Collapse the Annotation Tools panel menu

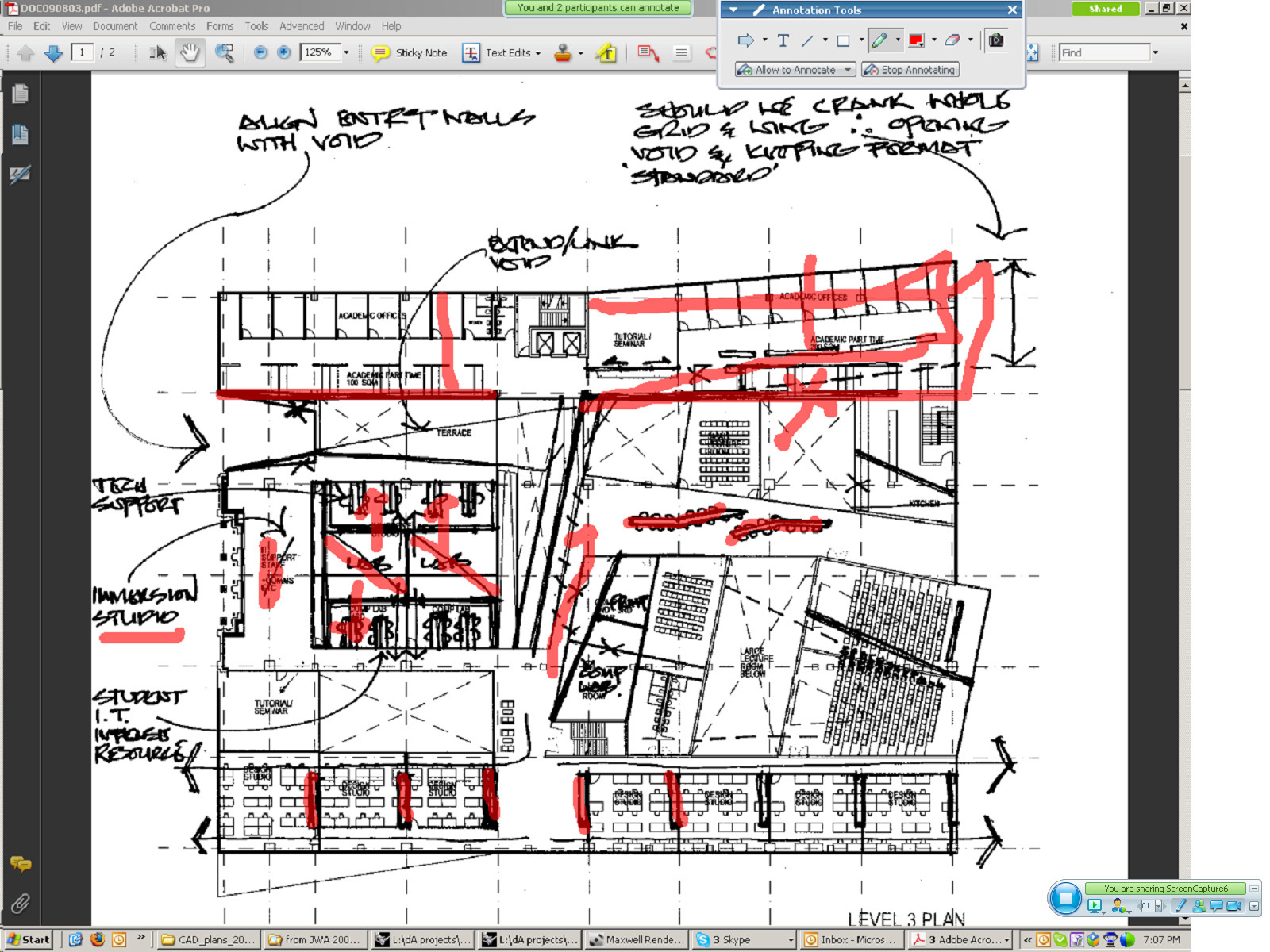733,10
